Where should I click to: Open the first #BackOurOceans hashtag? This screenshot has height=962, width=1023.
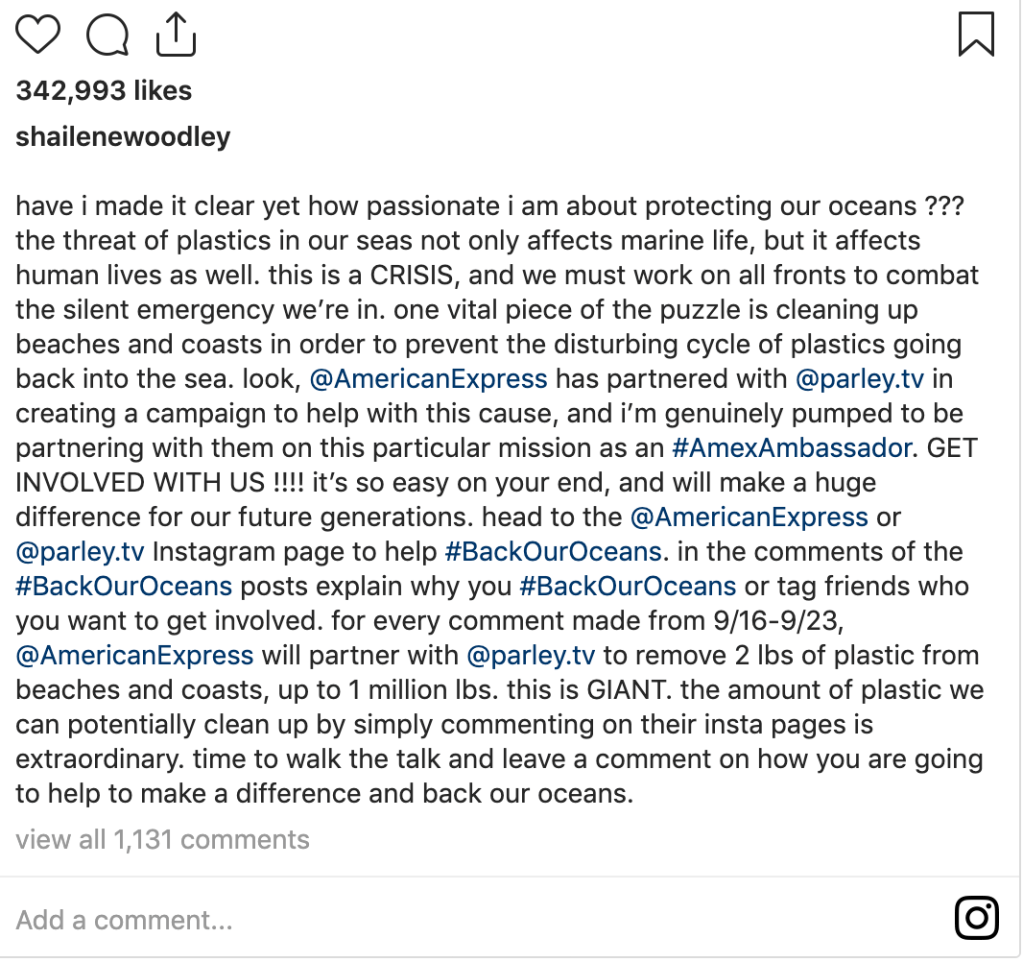pos(553,552)
